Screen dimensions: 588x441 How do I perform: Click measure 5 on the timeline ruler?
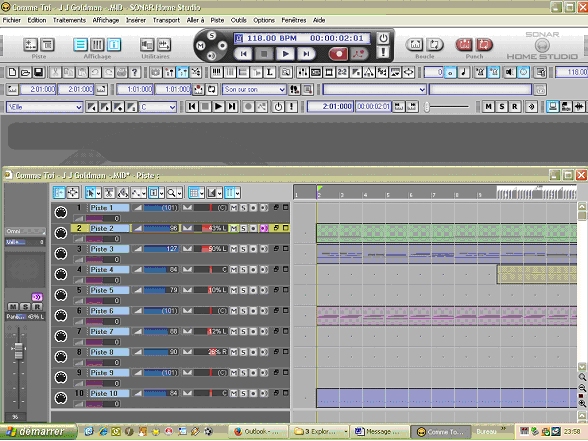click(x=388, y=195)
